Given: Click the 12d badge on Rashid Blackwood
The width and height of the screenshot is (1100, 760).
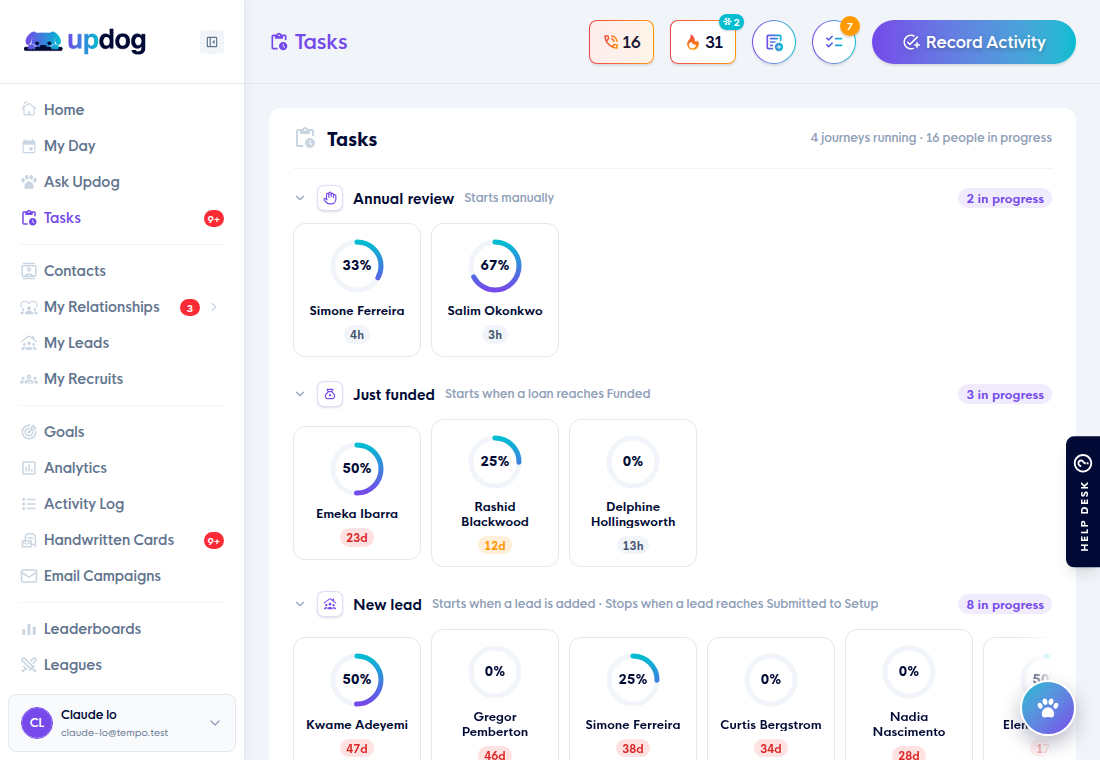Looking at the screenshot, I should (495, 545).
